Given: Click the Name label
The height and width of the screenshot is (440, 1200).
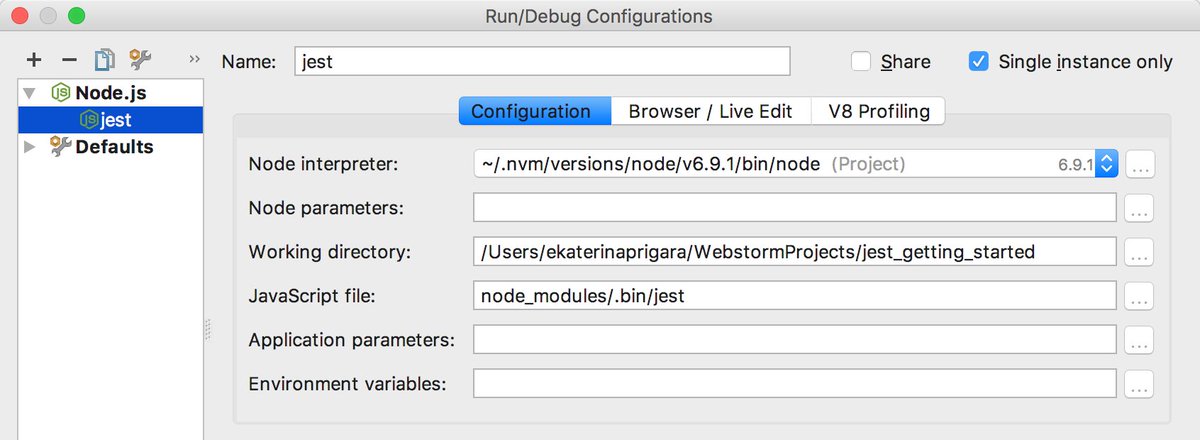Looking at the screenshot, I should click(249, 62).
